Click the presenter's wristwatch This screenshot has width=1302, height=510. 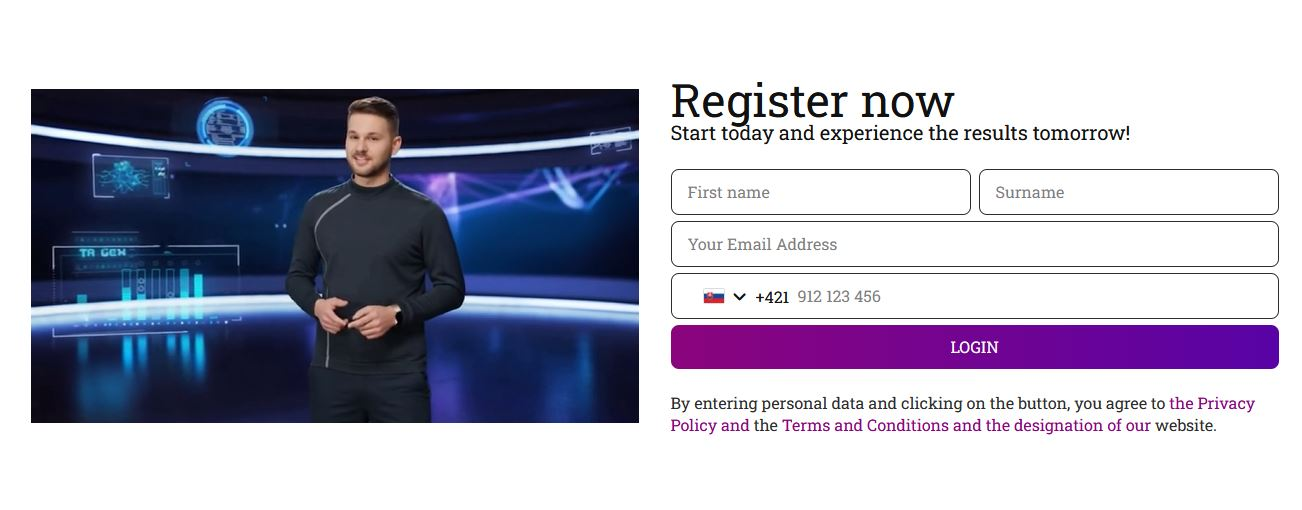397,315
